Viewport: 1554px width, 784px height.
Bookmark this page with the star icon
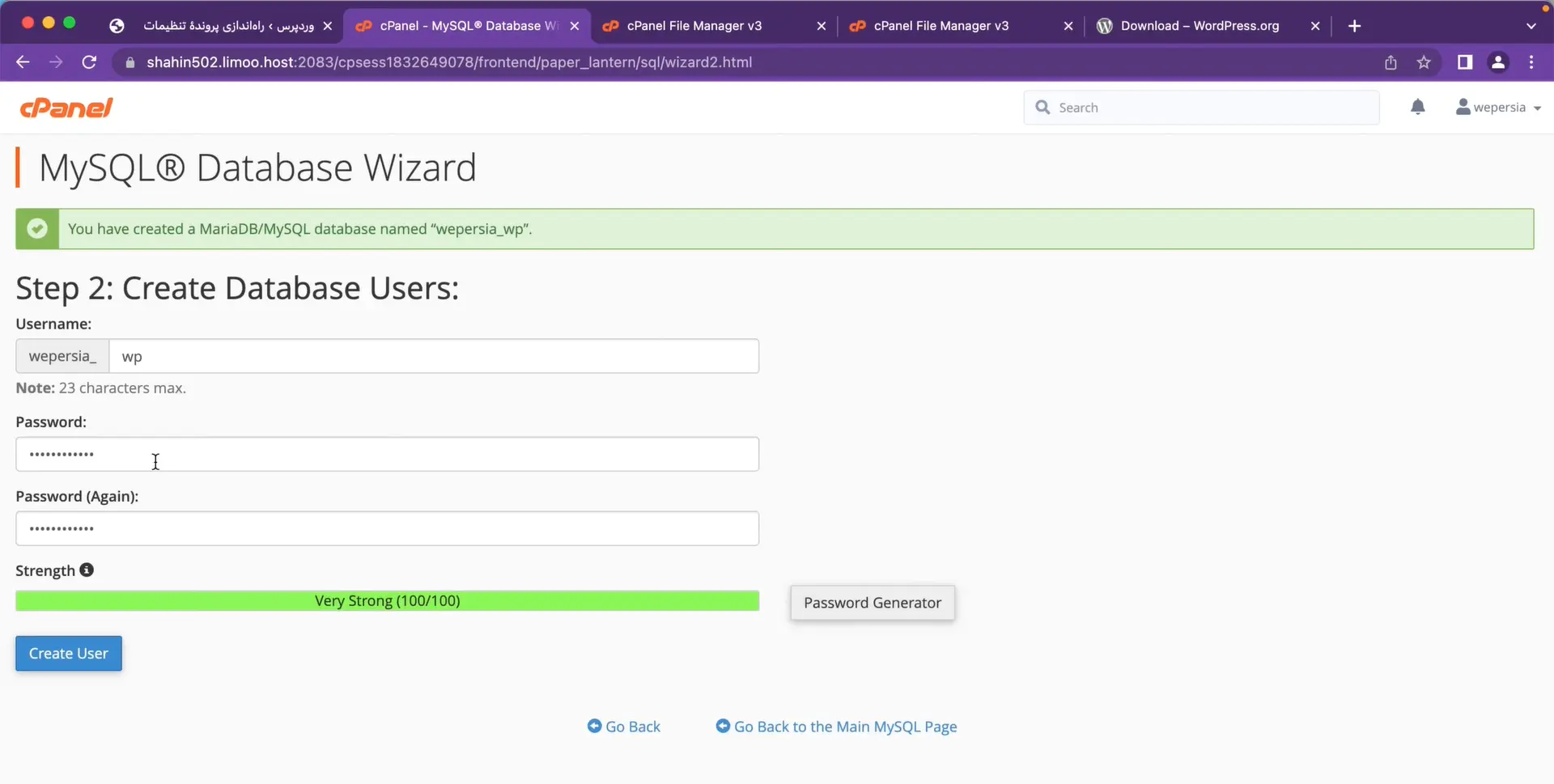click(x=1424, y=62)
